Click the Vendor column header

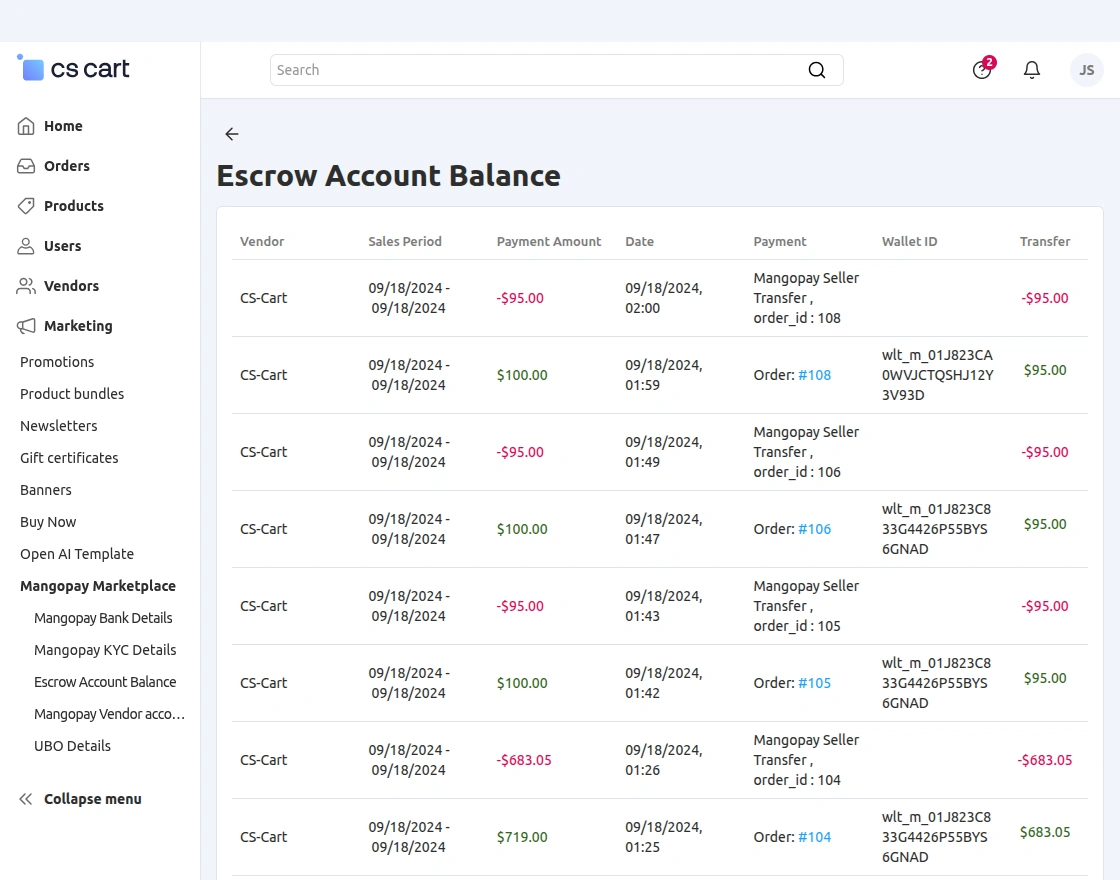262,242
